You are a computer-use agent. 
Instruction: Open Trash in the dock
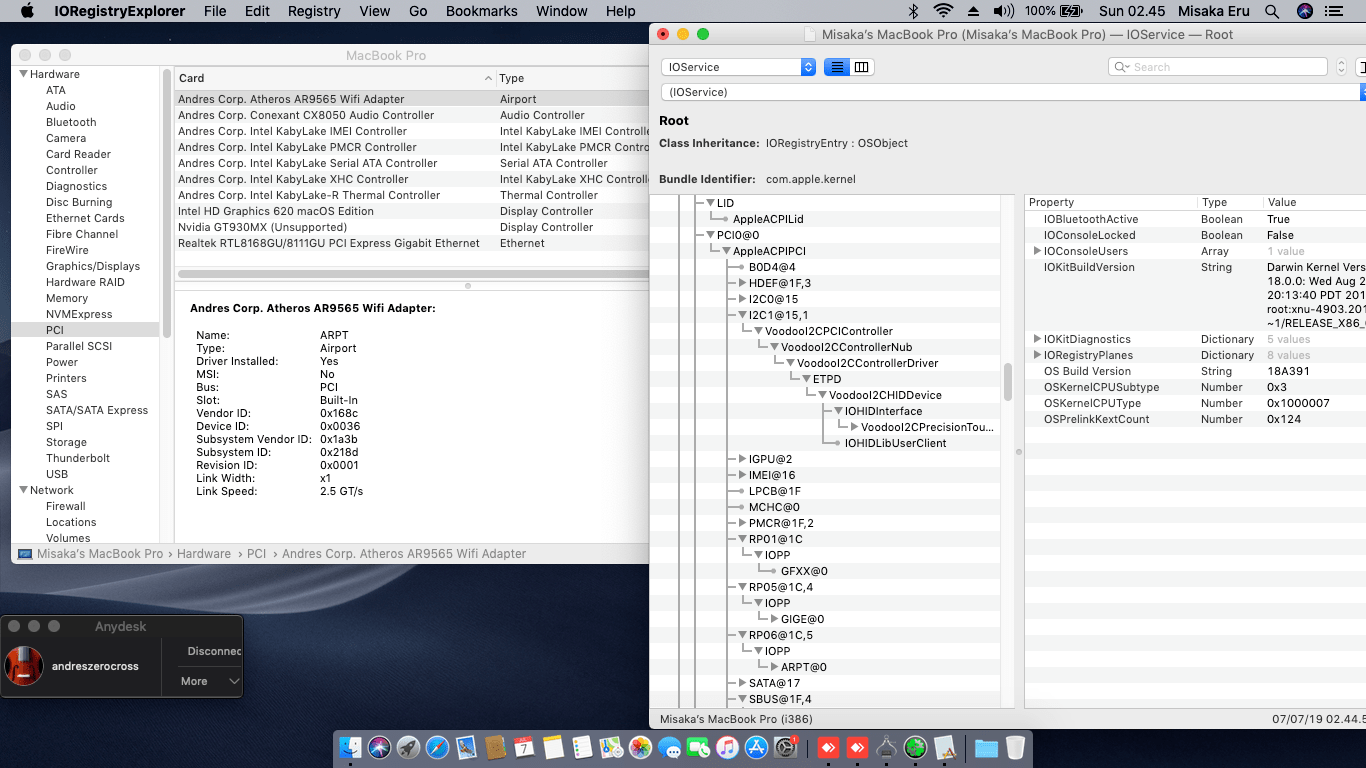(1015, 748)
